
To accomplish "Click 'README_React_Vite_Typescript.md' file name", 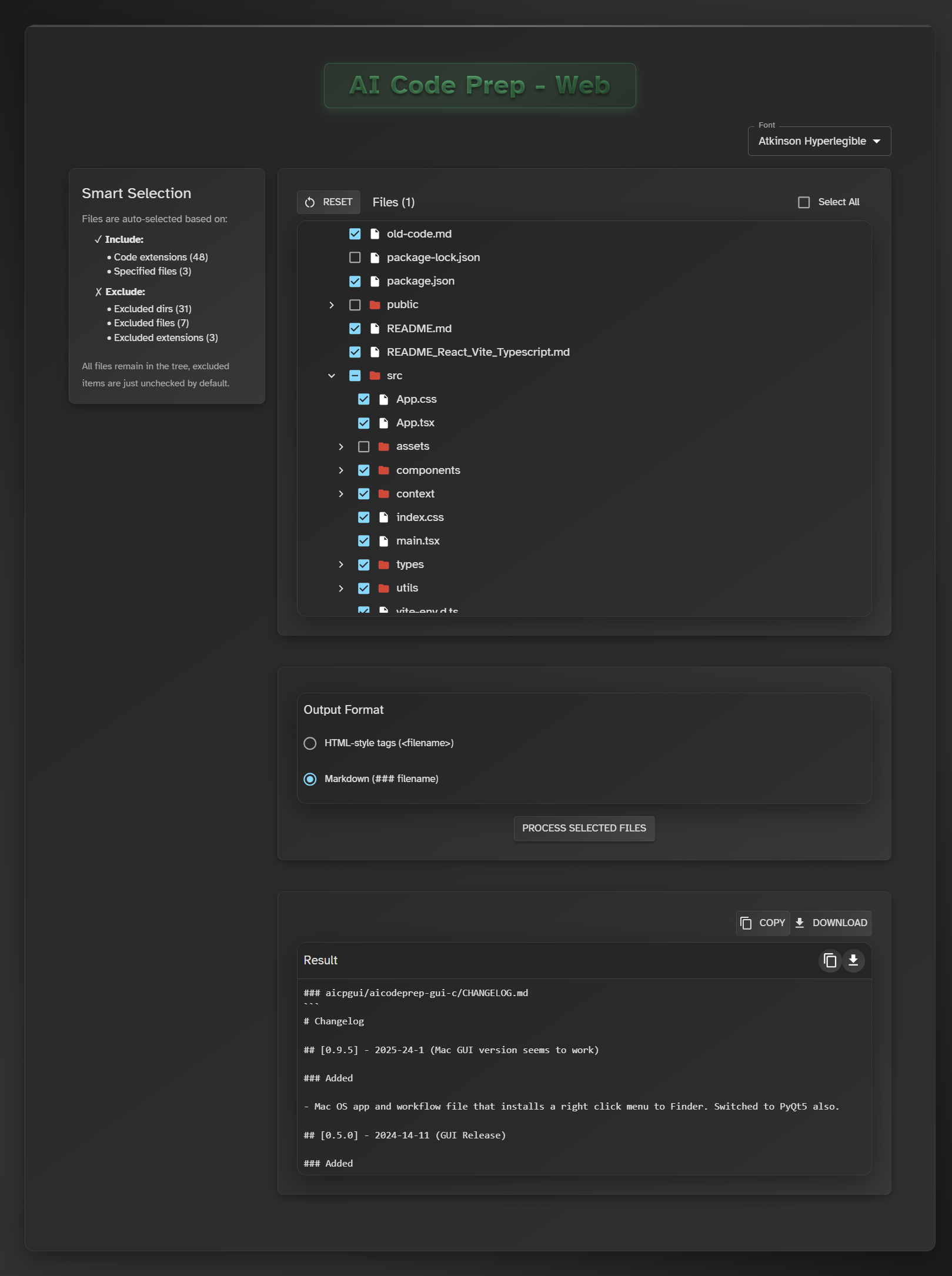I will click(x=478, y=352).
